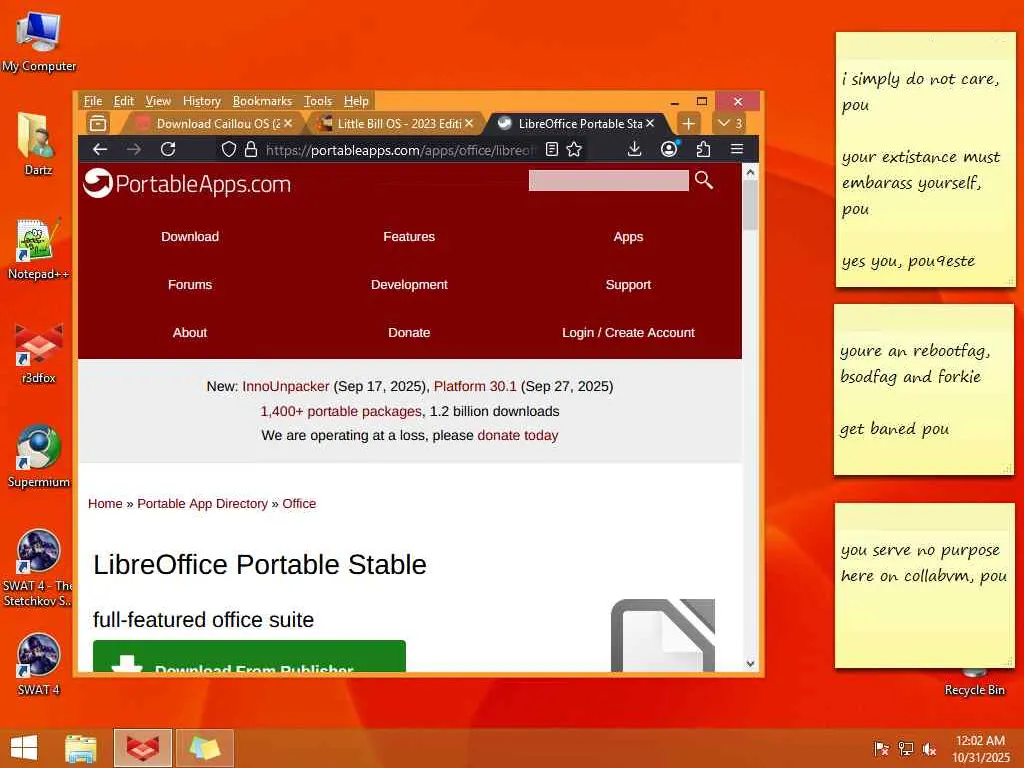Launch r3dfox desktop shortcut
The width and height of the screenshot is (1024, 768).
(39, 353)
